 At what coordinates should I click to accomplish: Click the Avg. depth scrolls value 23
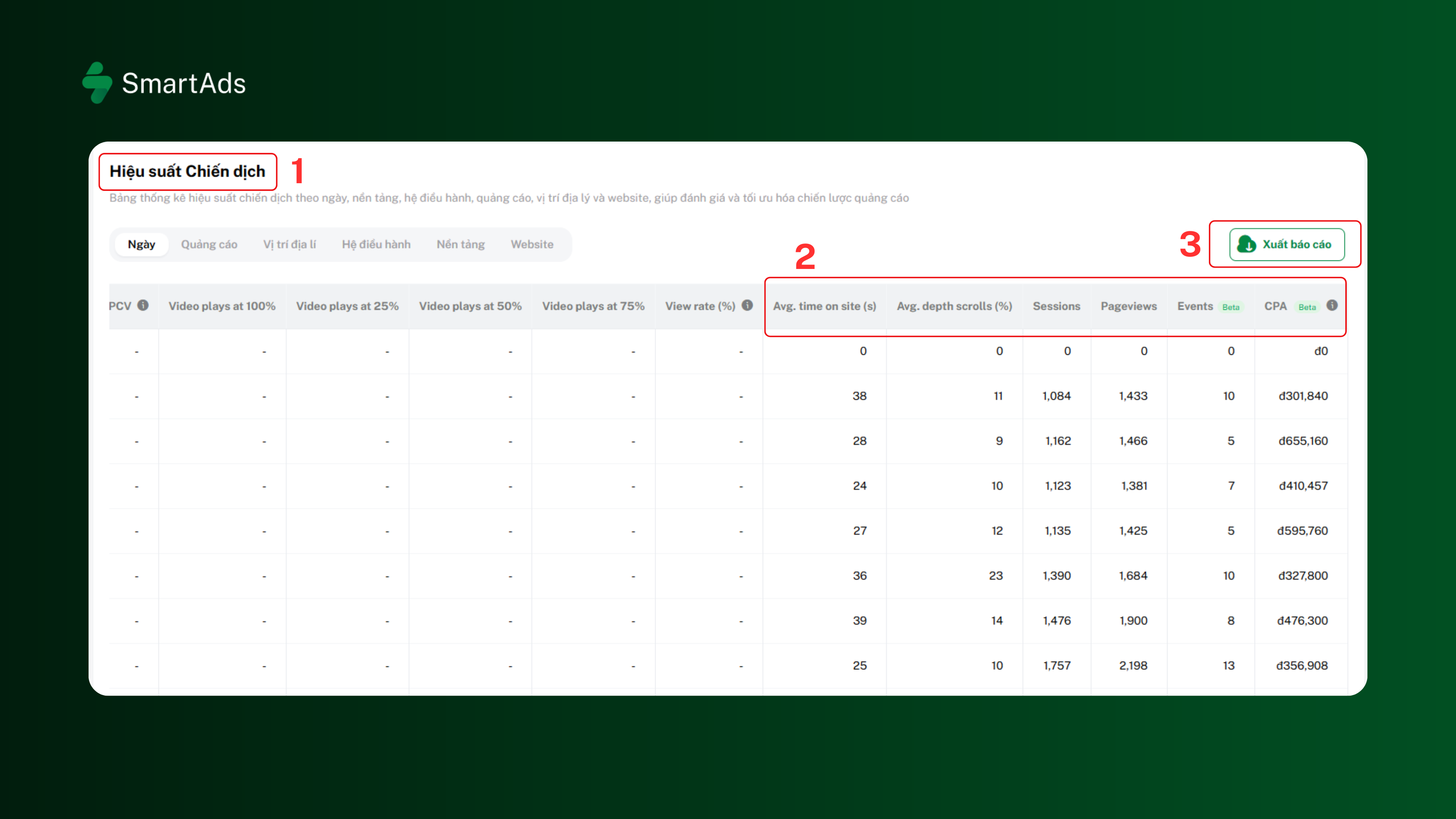click(x=996, y=576)
